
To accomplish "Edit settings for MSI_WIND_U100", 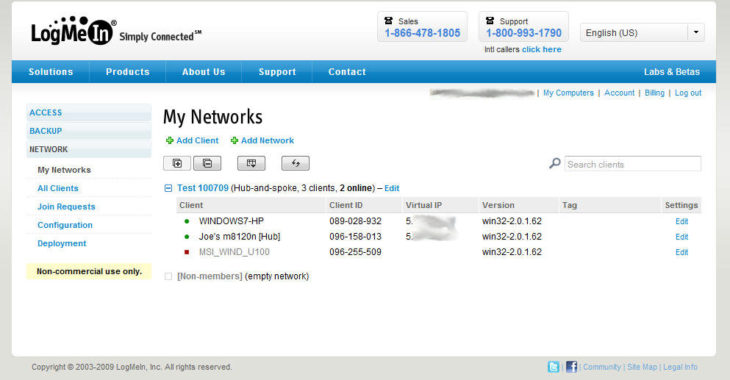I will pyautogui.click(x=682, y=252).
